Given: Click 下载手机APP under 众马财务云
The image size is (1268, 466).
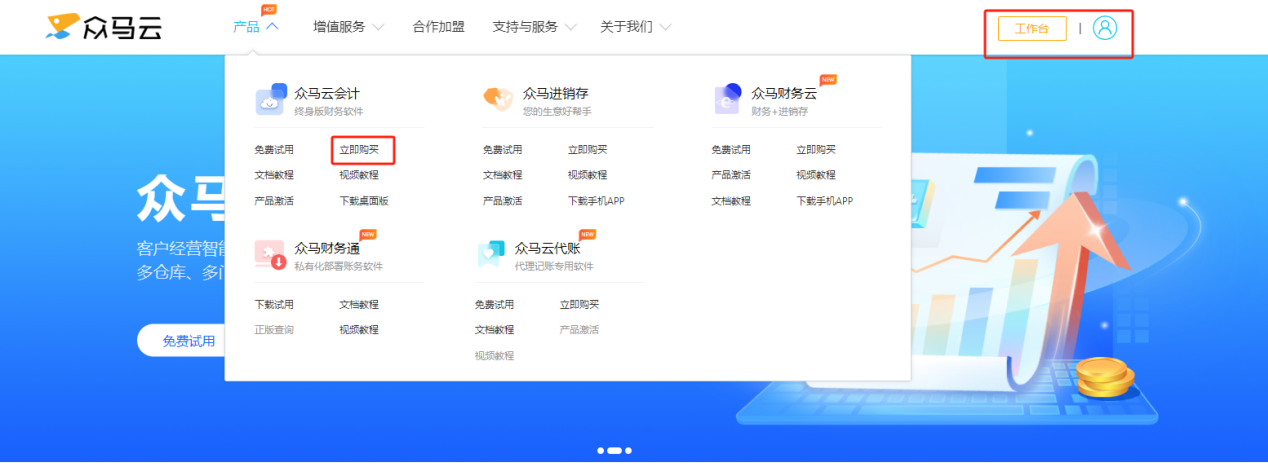Looking at the screenshot, I should 825,201.
